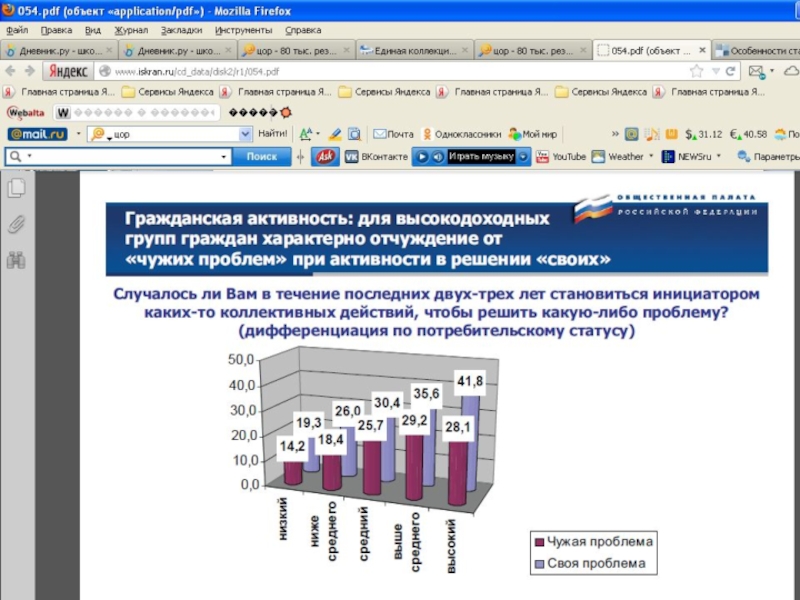The height and width of the screenshot is (600, 800).
Task: Click the page magnifier icon
Action: tap(354, 134)
